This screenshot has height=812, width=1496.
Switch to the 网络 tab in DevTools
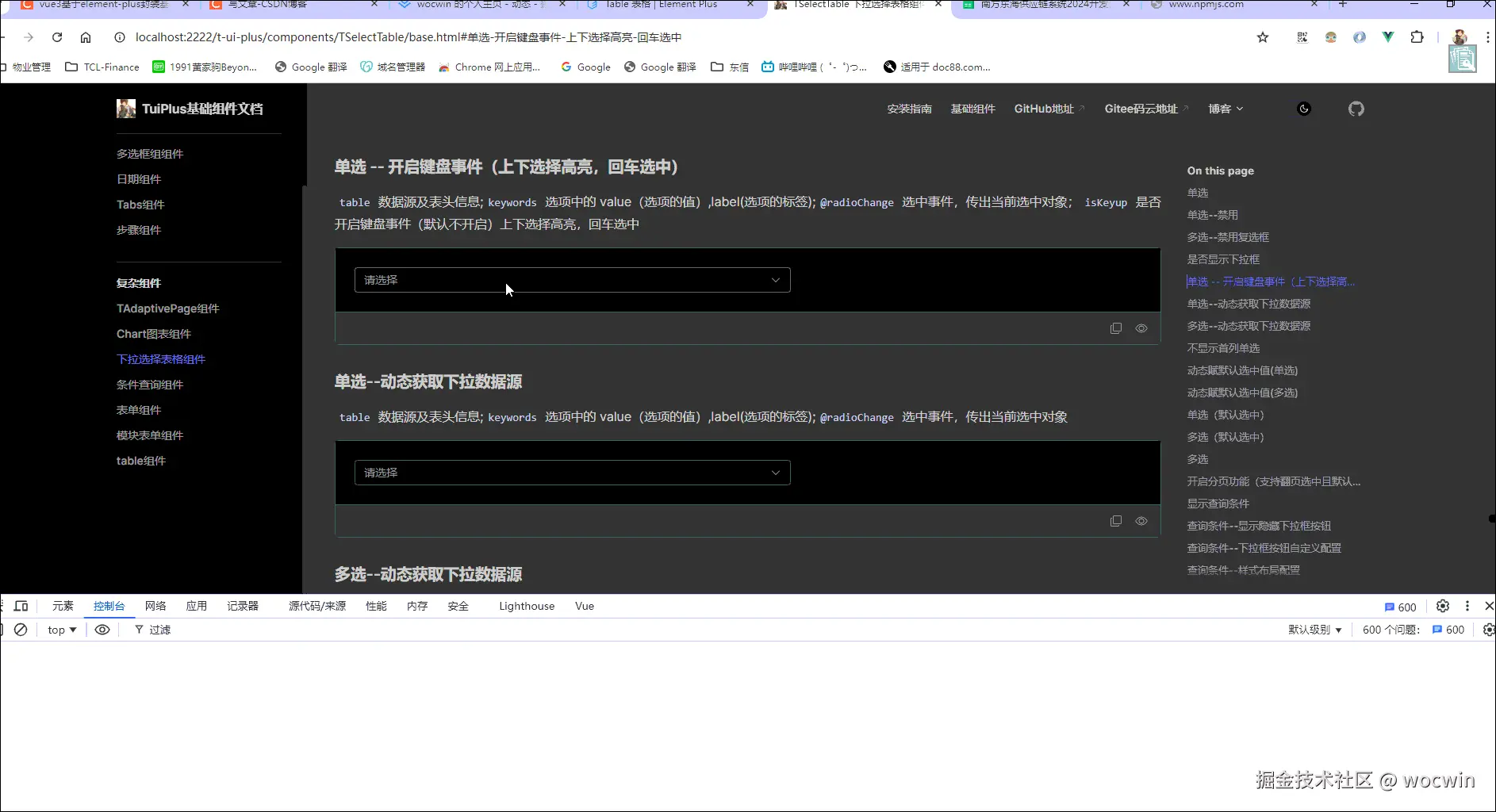point(155,606)
